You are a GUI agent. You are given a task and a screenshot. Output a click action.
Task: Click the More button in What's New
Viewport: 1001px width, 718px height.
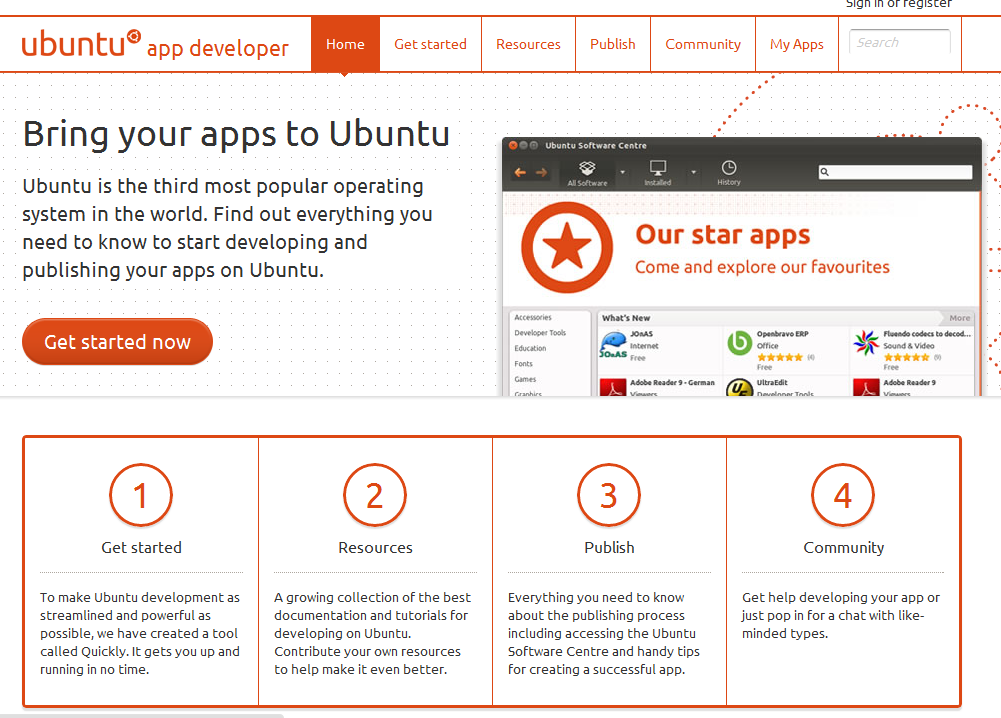[x=958, y=318]
